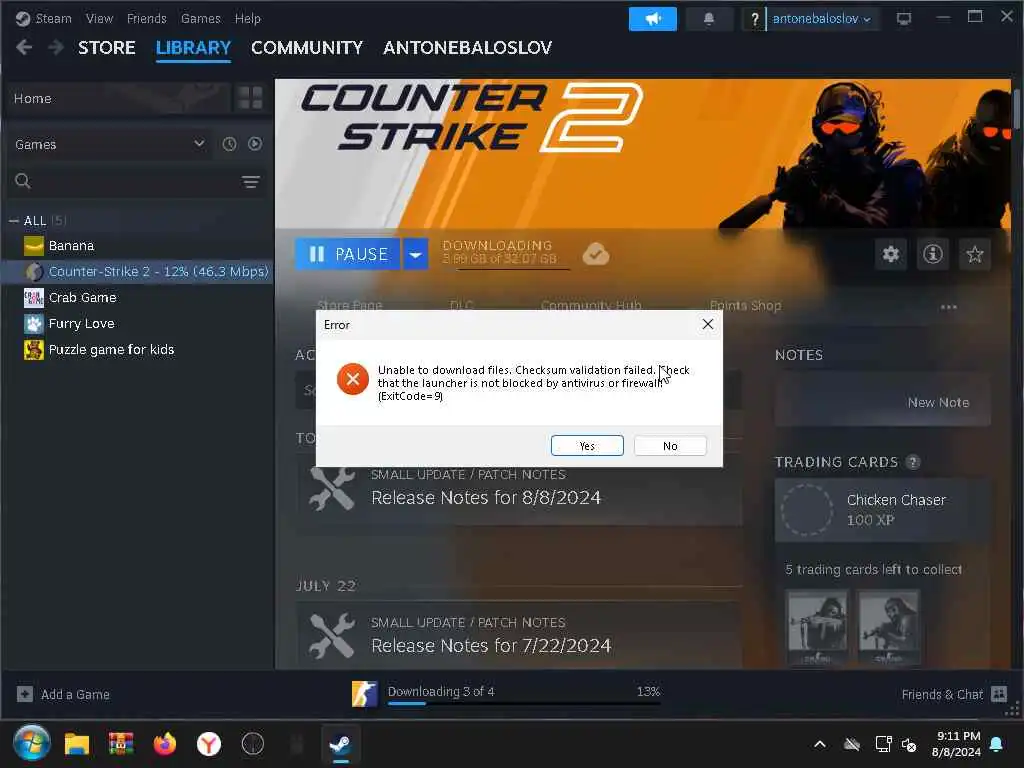This screenshot has height=768, width=1024.
Task: Click the cloud sync status icon
Action: coord(596,253)
